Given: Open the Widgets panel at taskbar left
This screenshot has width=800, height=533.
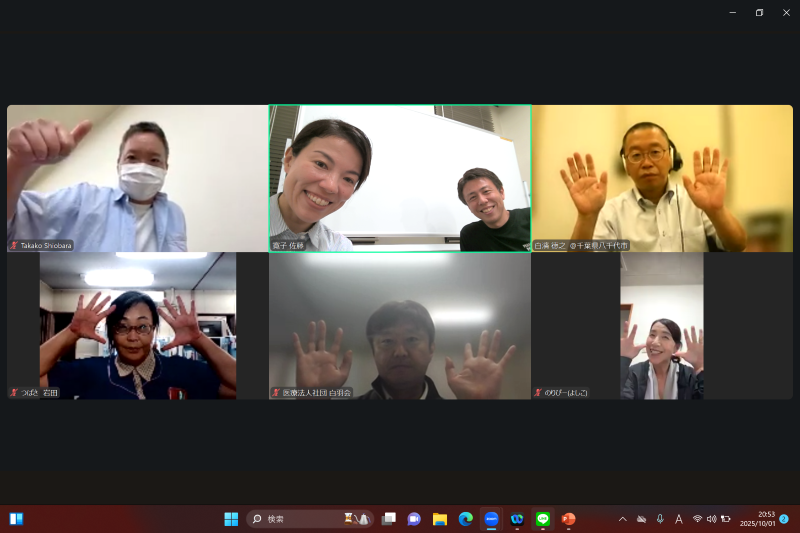Looking at the screenshot, I should tap(16, 519).
